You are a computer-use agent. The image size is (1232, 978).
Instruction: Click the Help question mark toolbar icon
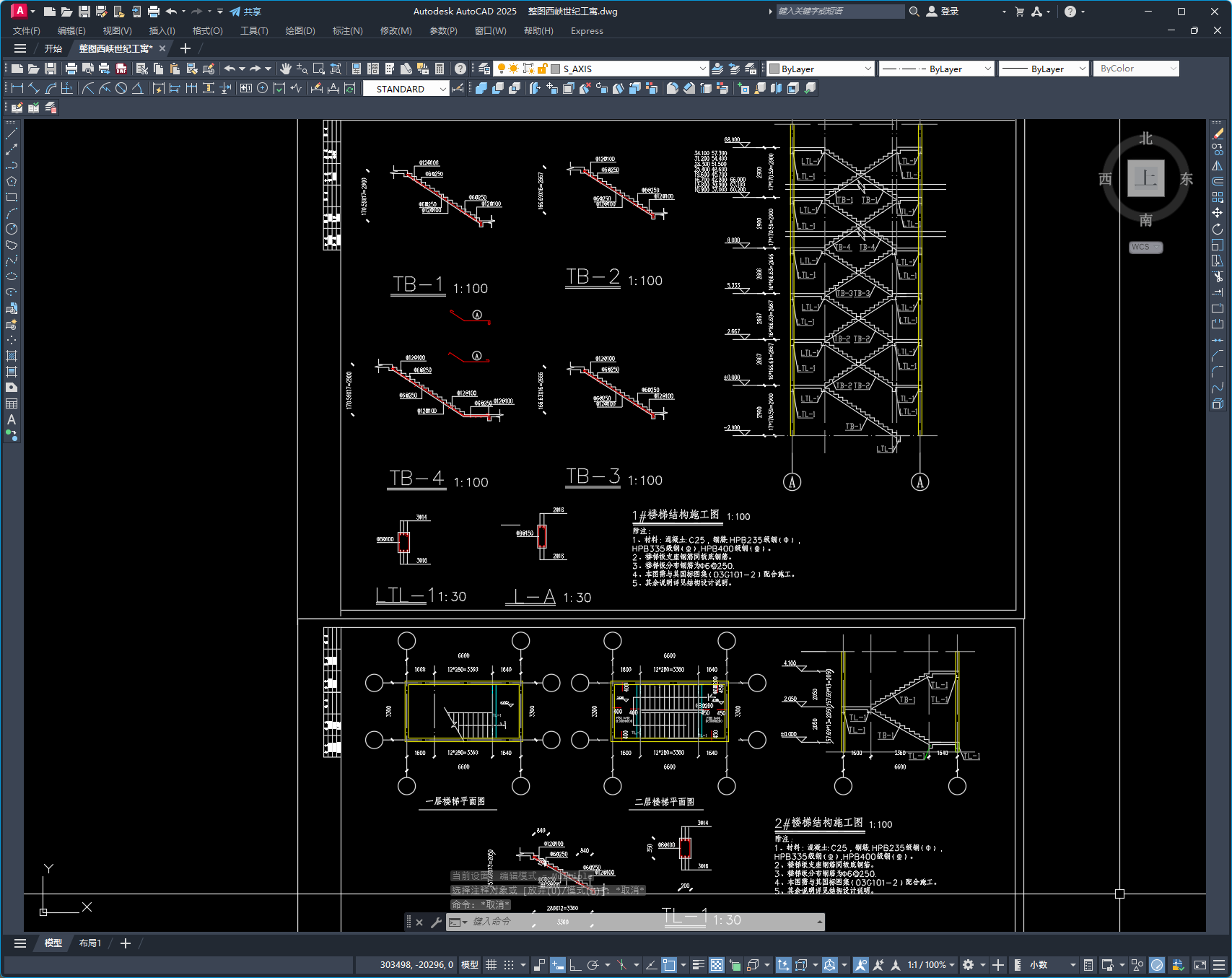[460, 69]
